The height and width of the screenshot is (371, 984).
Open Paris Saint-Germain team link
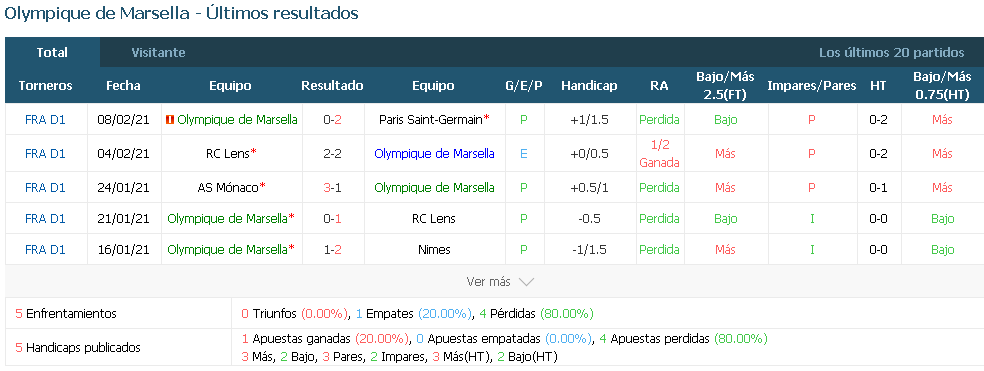(430, 119)
